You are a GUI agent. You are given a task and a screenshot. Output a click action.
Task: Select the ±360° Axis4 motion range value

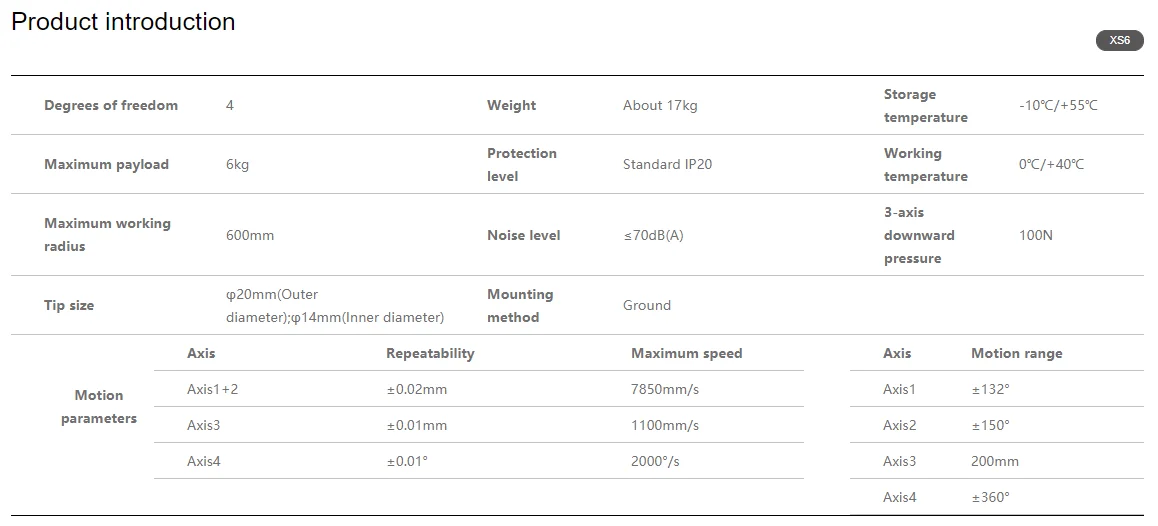pyautogui.click(x=990, y=497)
